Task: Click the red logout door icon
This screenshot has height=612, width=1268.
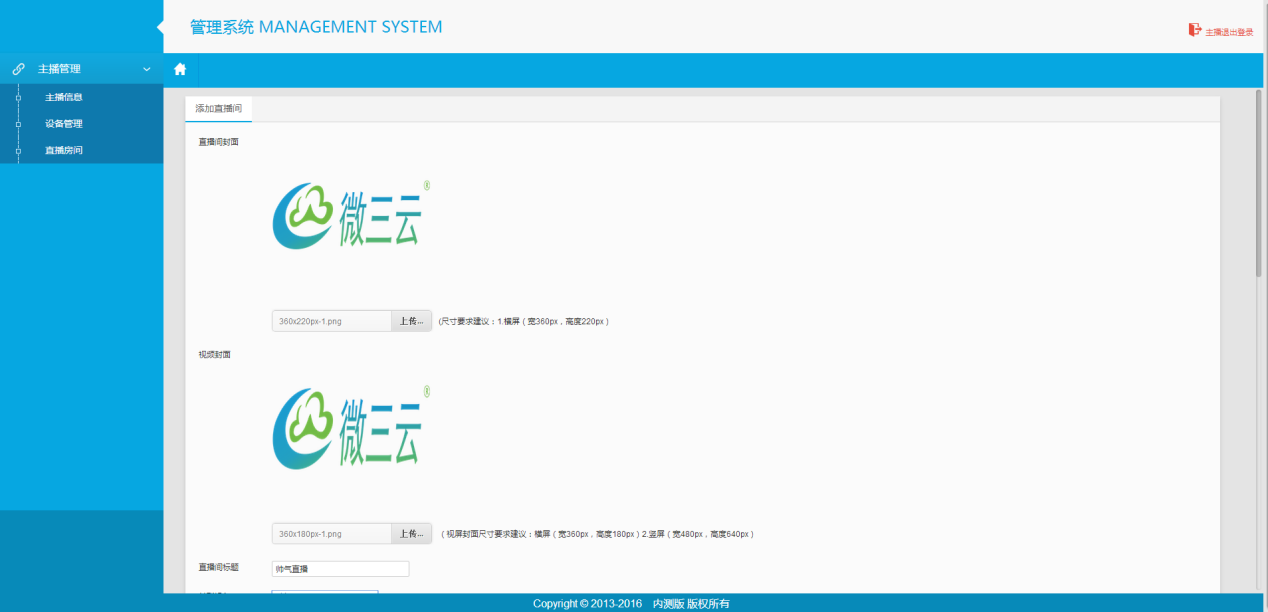Action: coord(1194,30)
